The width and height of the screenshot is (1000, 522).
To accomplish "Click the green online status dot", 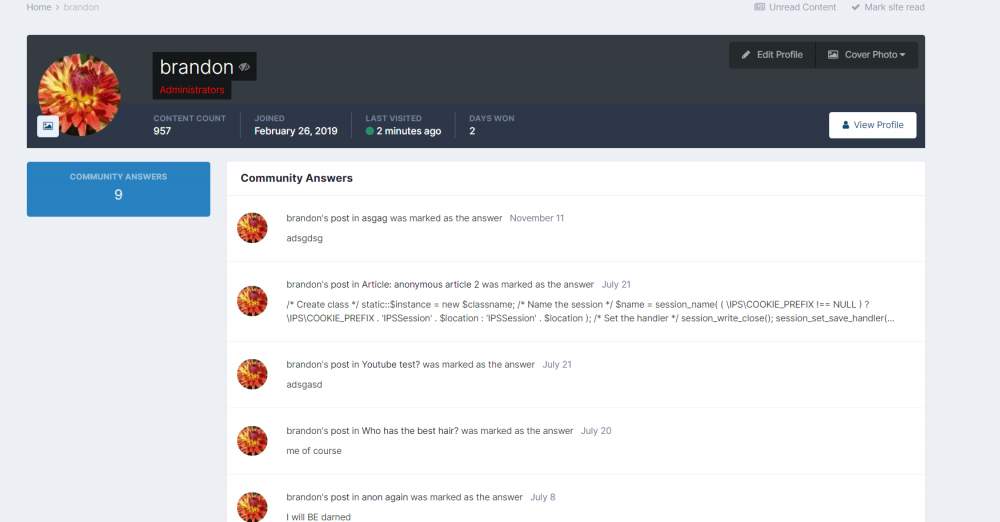I will pyautogui.click(x=369, y=131).
